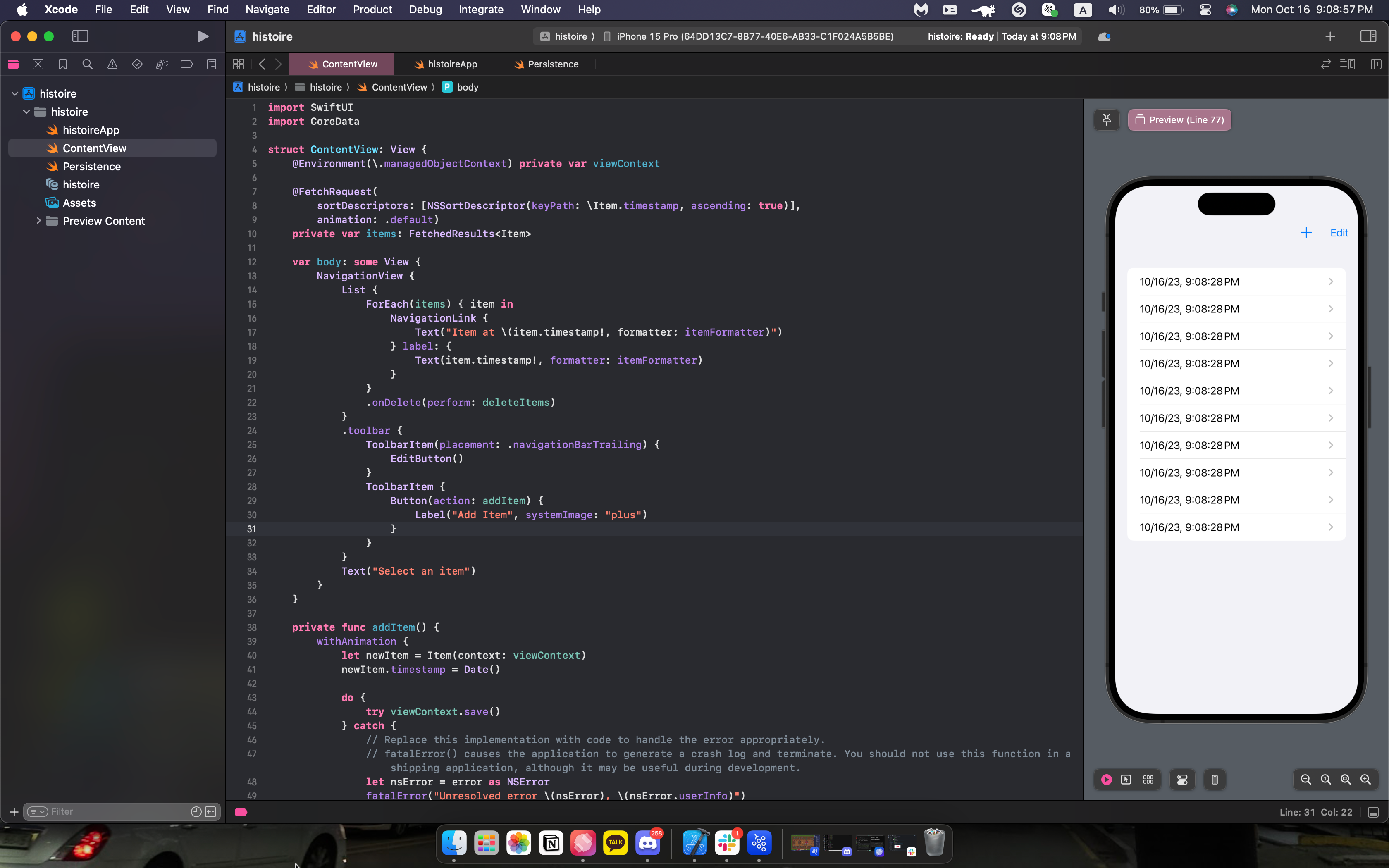The image size is (1389, 868).
Task: Go forward in editor history
Action: (278, 64)
